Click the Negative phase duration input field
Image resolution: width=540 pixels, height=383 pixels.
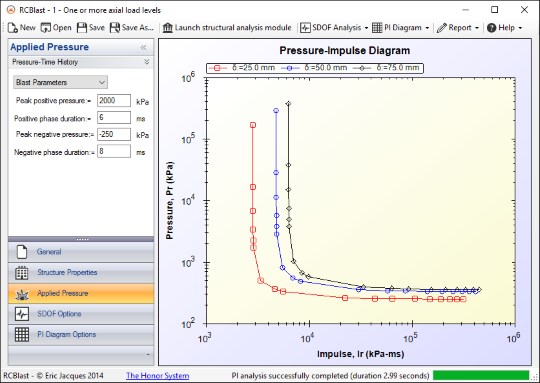(x=114, y=151)
